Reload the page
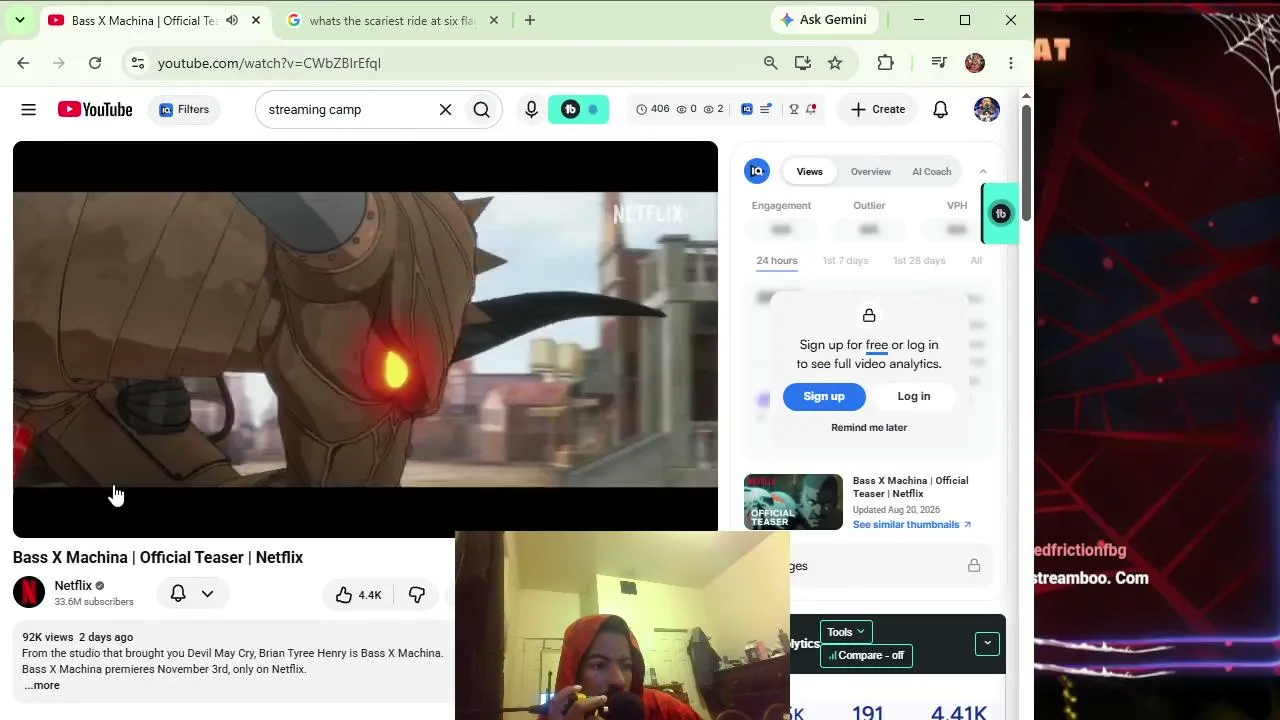 coord(95,63)
